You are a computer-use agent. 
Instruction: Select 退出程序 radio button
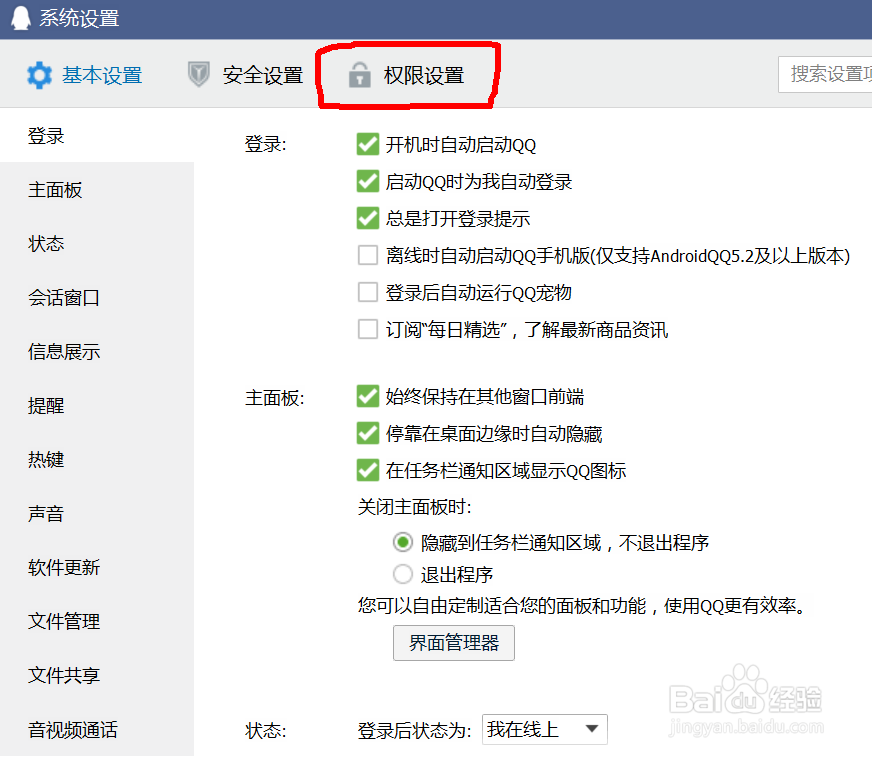(403, 574)
